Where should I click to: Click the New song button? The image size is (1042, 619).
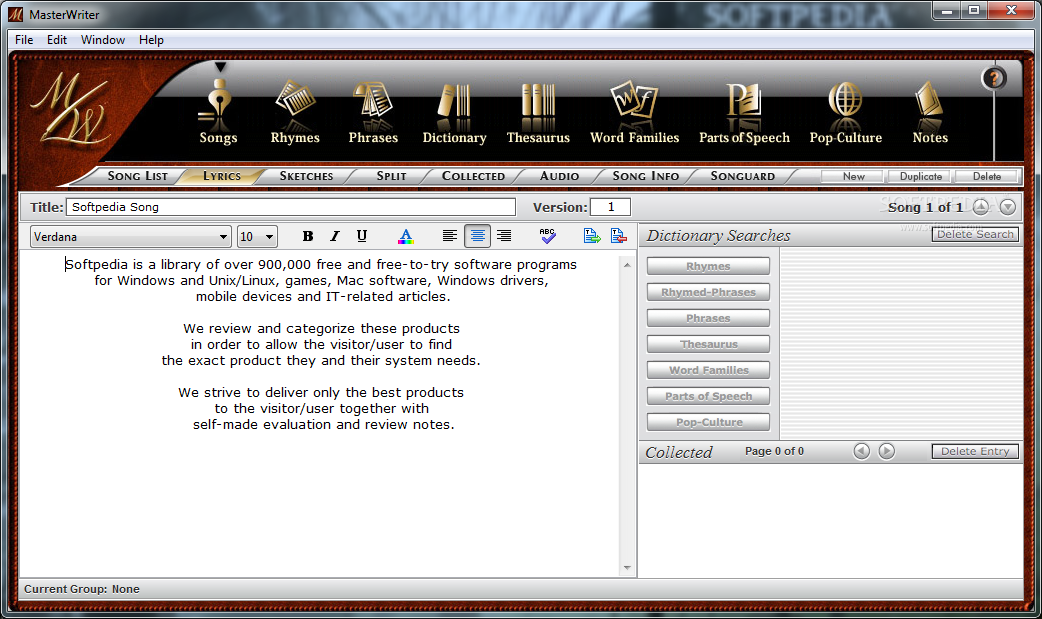853,176
